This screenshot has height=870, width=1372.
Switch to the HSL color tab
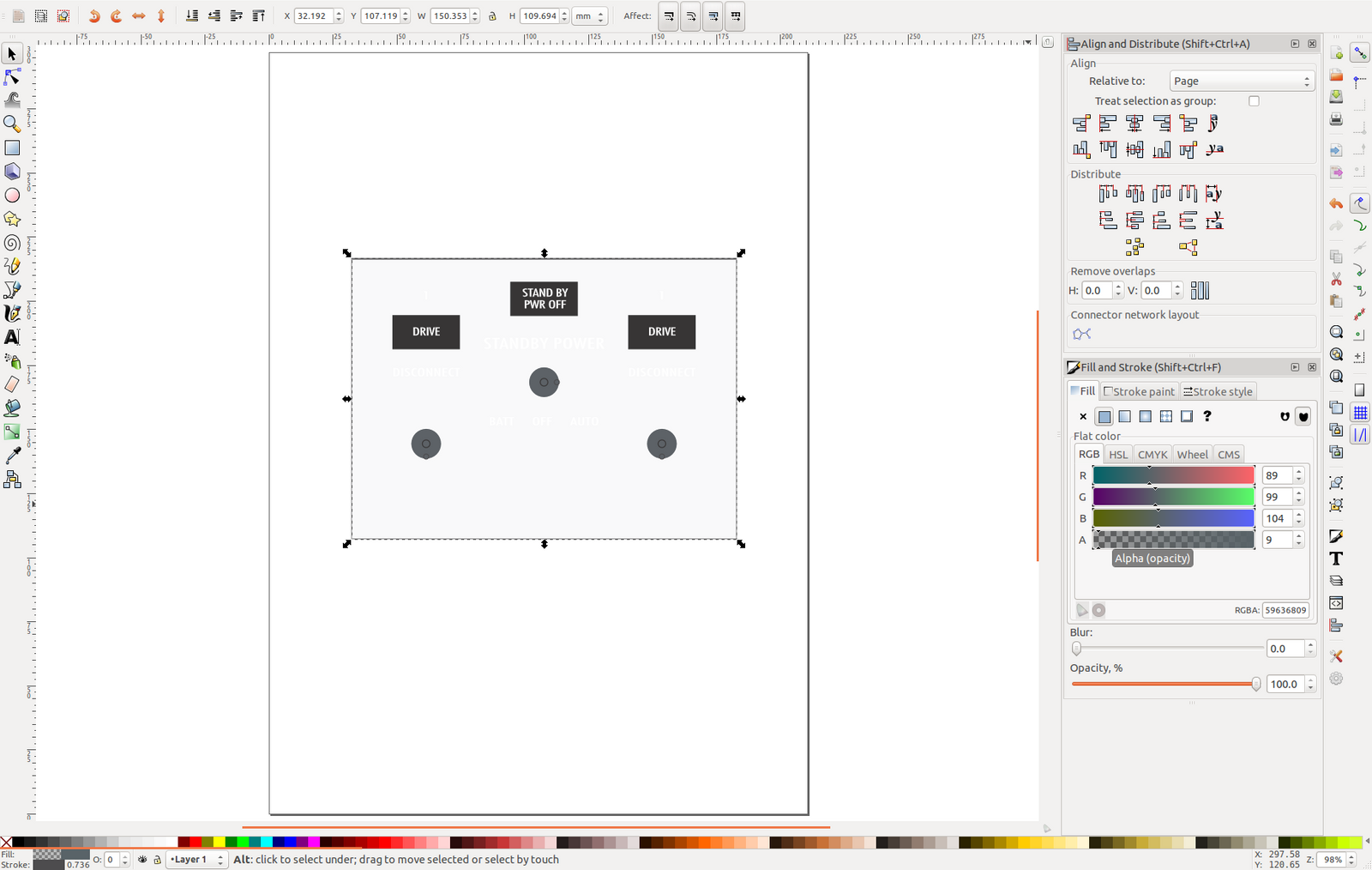(1118, 455)
